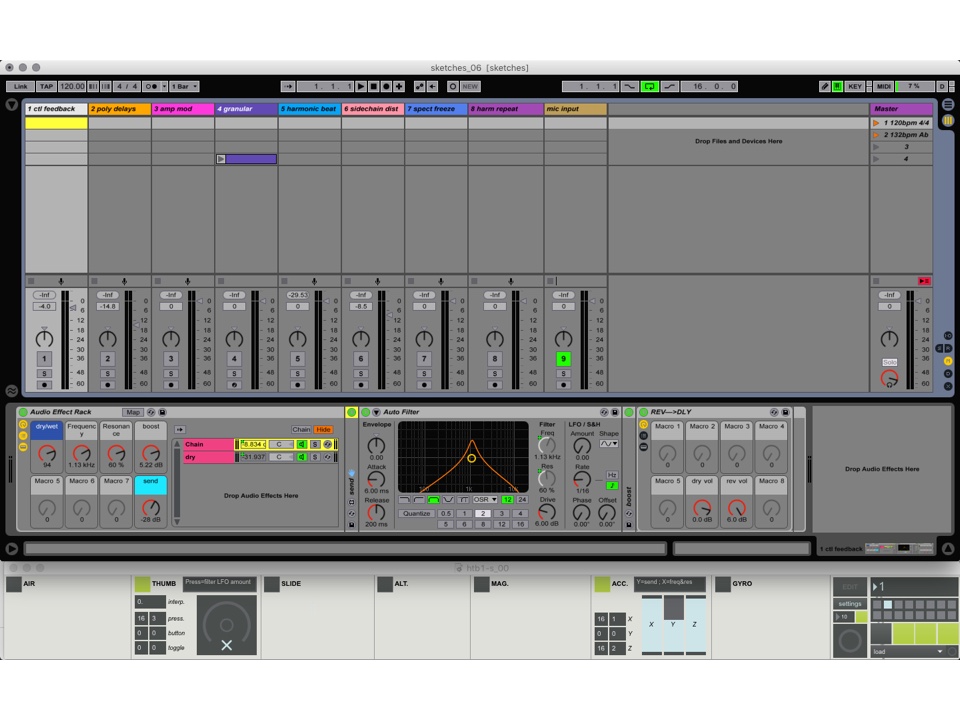Arm track 2 poly delays for recording
Screen dimensions: 960x720
click(x=108, y=385)
